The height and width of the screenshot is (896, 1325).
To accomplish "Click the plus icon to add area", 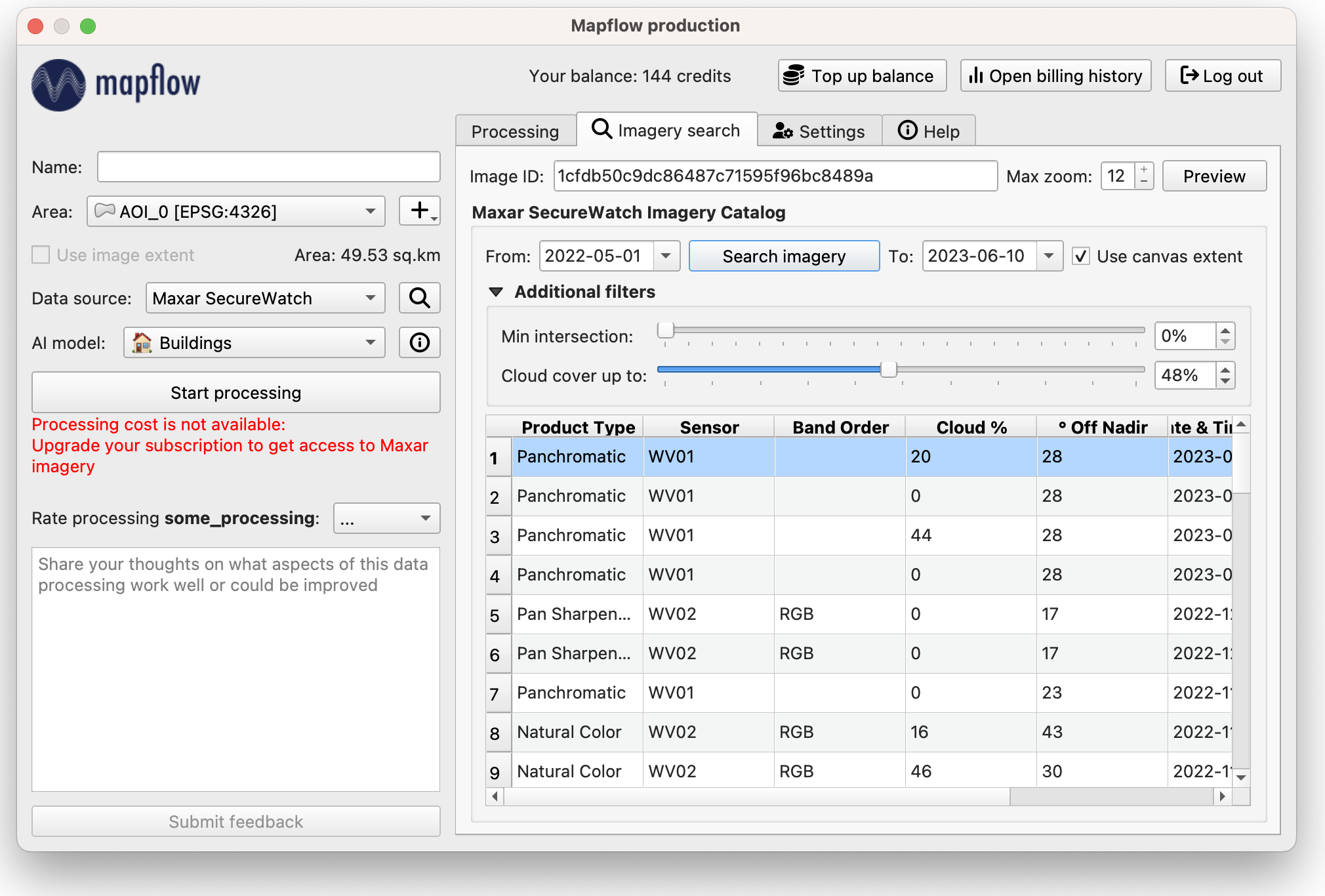I will coord(419,211).
